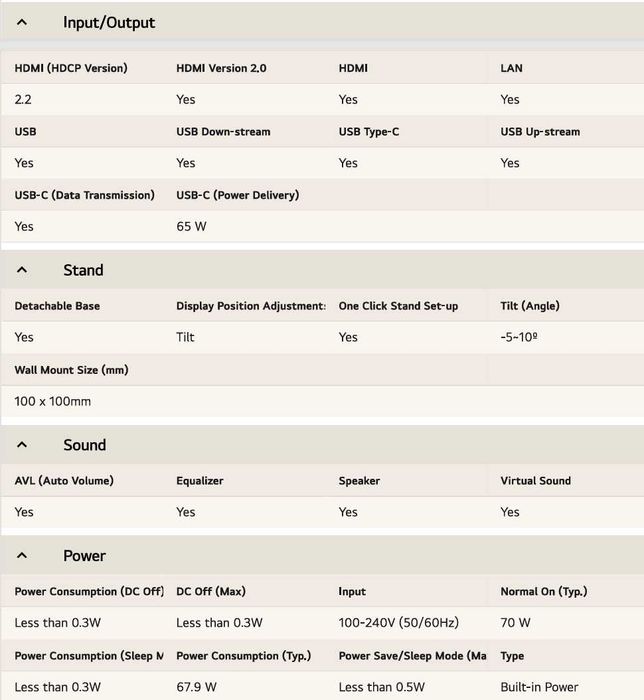Click the One Click Stand Set-up label

(x=398, y=306)
